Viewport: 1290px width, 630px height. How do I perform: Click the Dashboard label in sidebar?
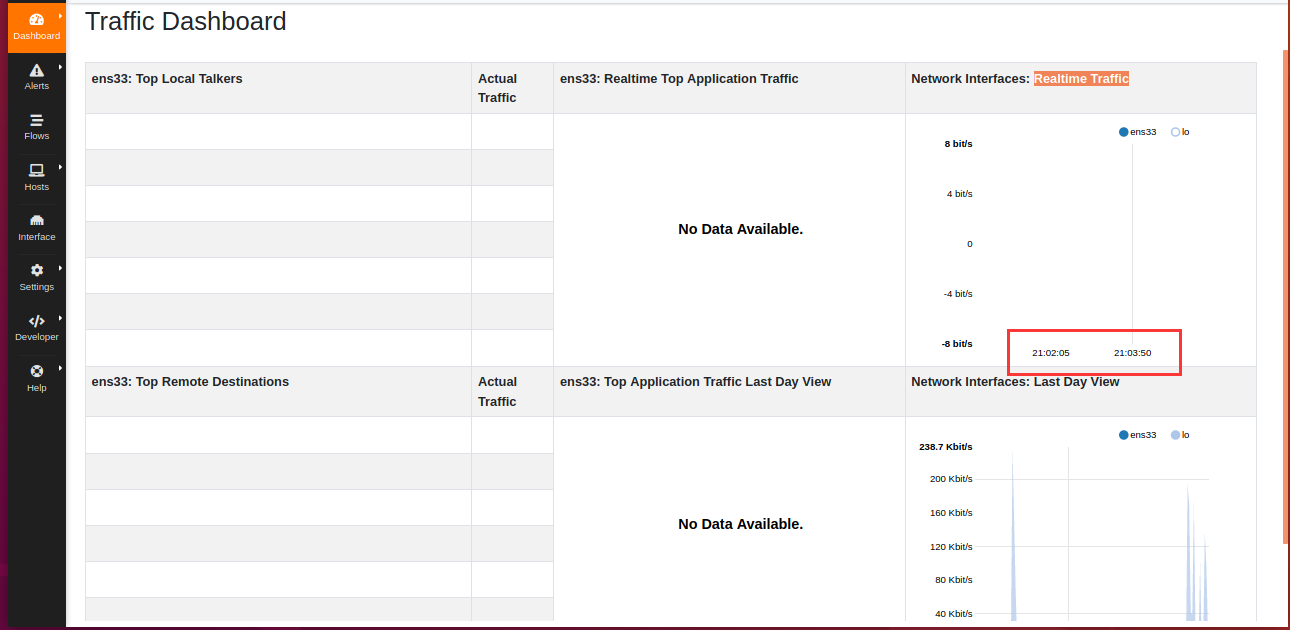coord(37,36)
